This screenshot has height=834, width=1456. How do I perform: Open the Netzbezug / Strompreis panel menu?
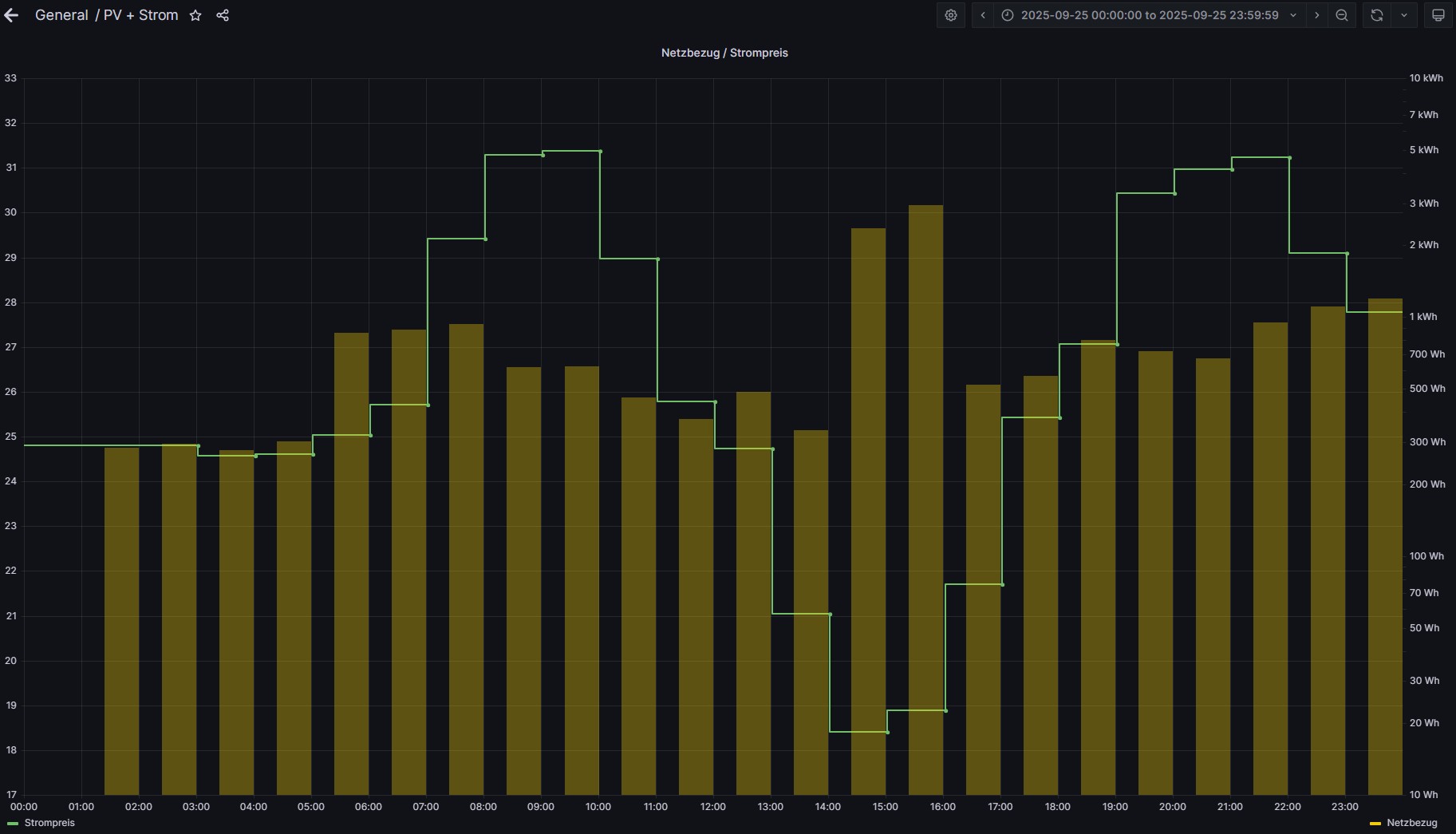pos(724,53)
